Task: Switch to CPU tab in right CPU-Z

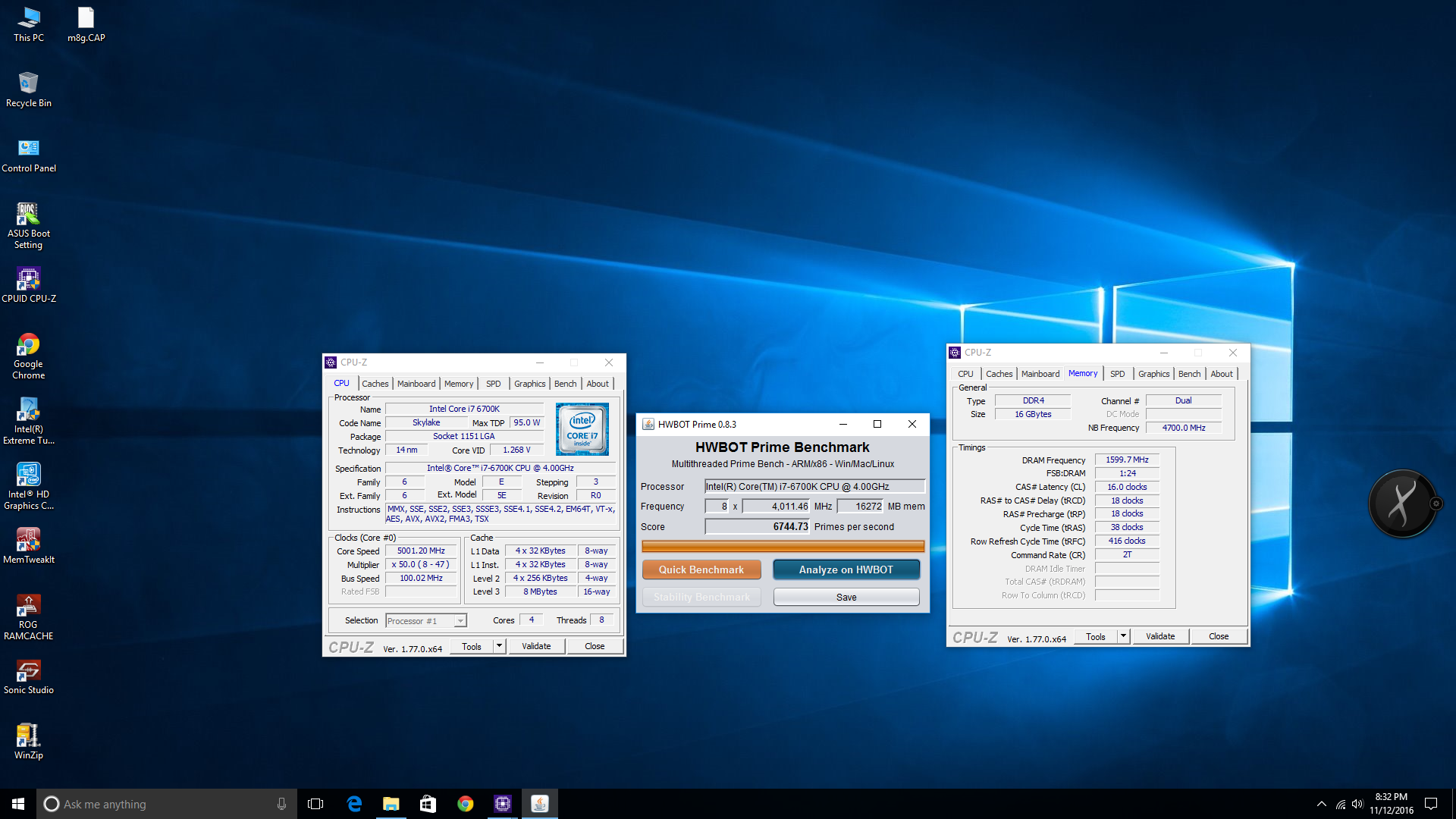Action: point(965,374)
